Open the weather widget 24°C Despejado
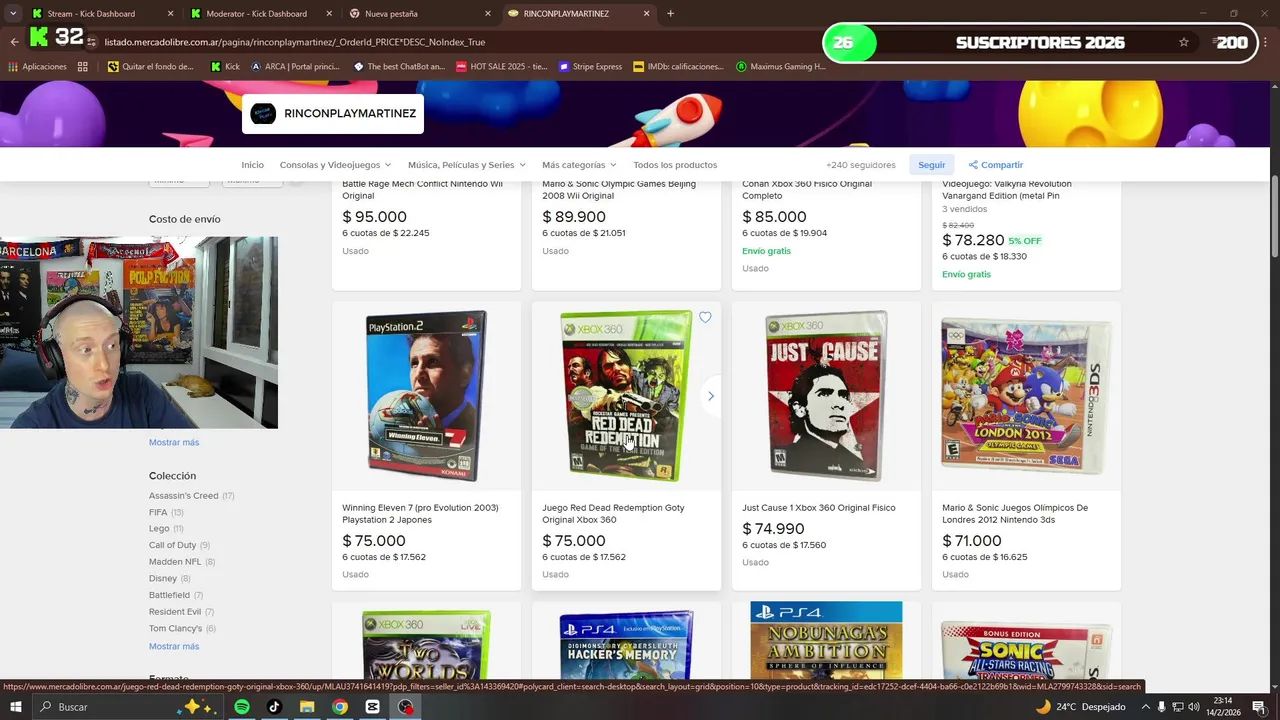Viewport: 1280px width, 720px height. tap(1080, 707)
